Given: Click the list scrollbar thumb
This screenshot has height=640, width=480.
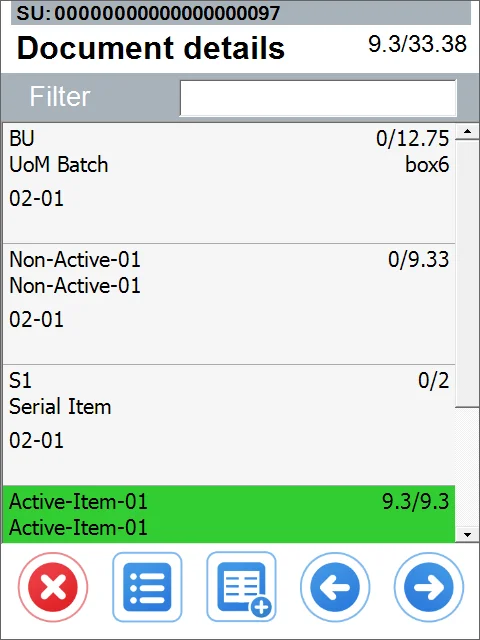Looking at the screenshot, I should coord(467,273).
